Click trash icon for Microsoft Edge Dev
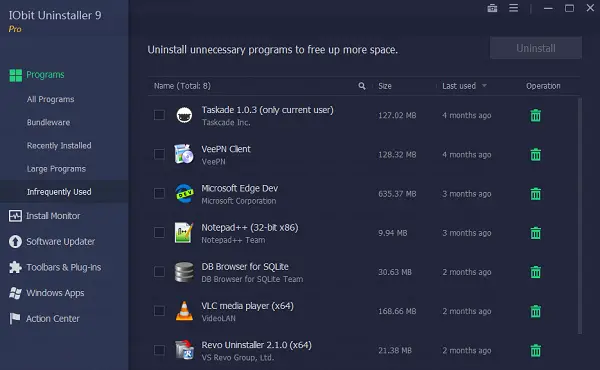 point(535,194)
